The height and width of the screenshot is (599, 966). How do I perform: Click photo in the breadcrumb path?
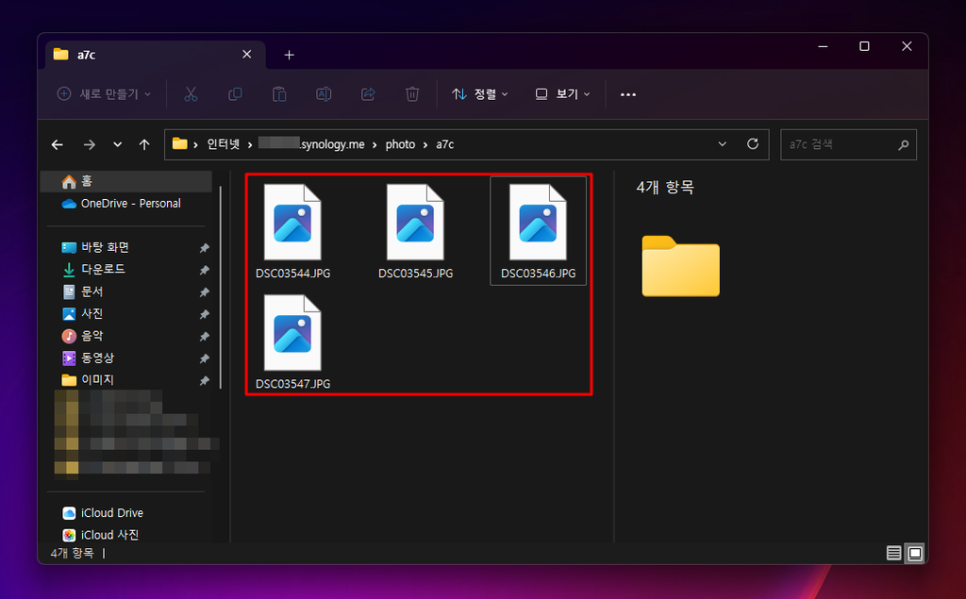tap(400, 144)
